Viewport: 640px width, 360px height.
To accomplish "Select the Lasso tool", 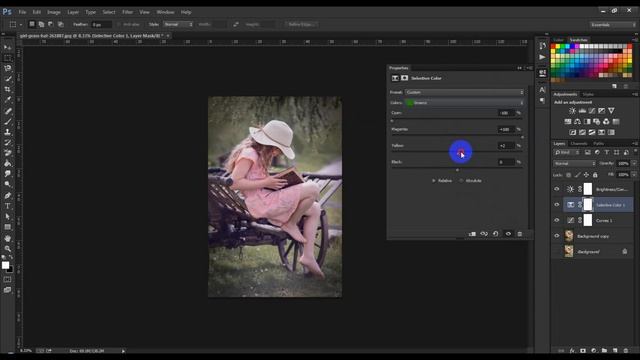I will pos(7,68).
